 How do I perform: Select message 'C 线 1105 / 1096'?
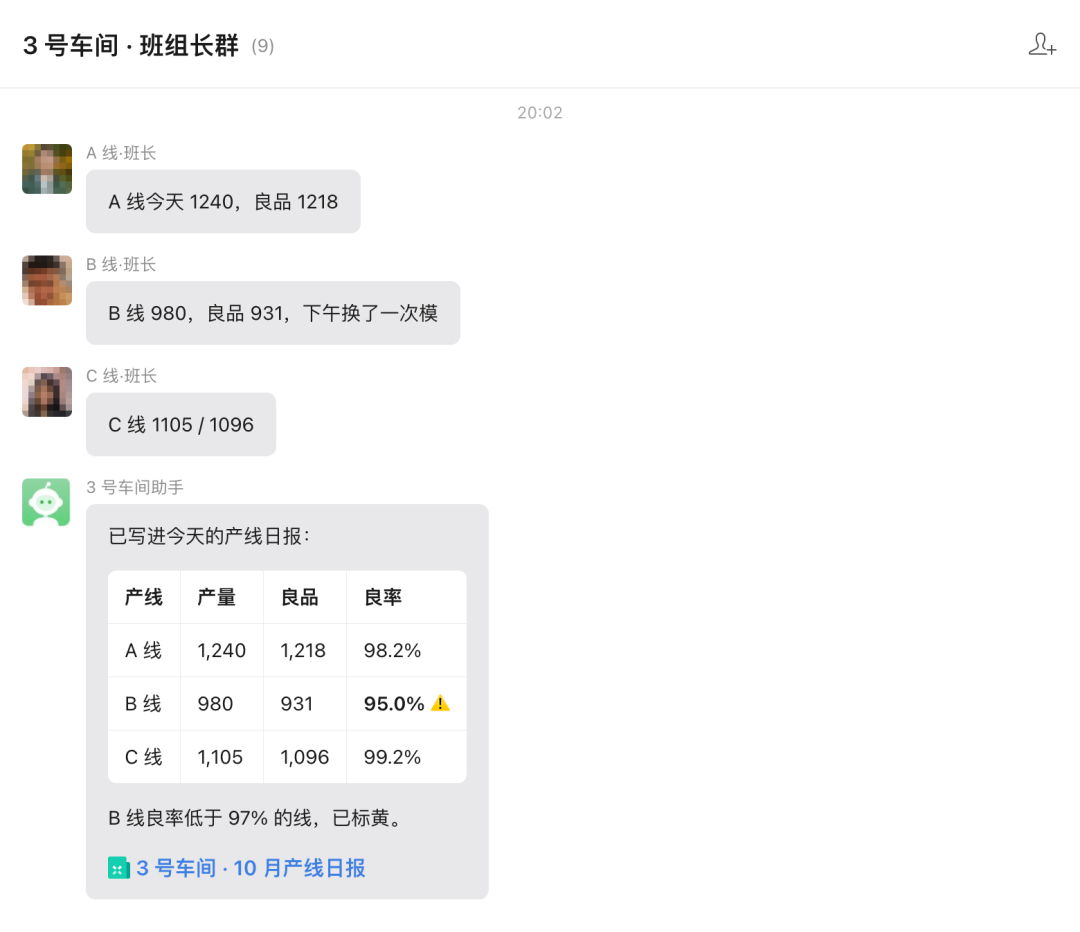[181, 424]
